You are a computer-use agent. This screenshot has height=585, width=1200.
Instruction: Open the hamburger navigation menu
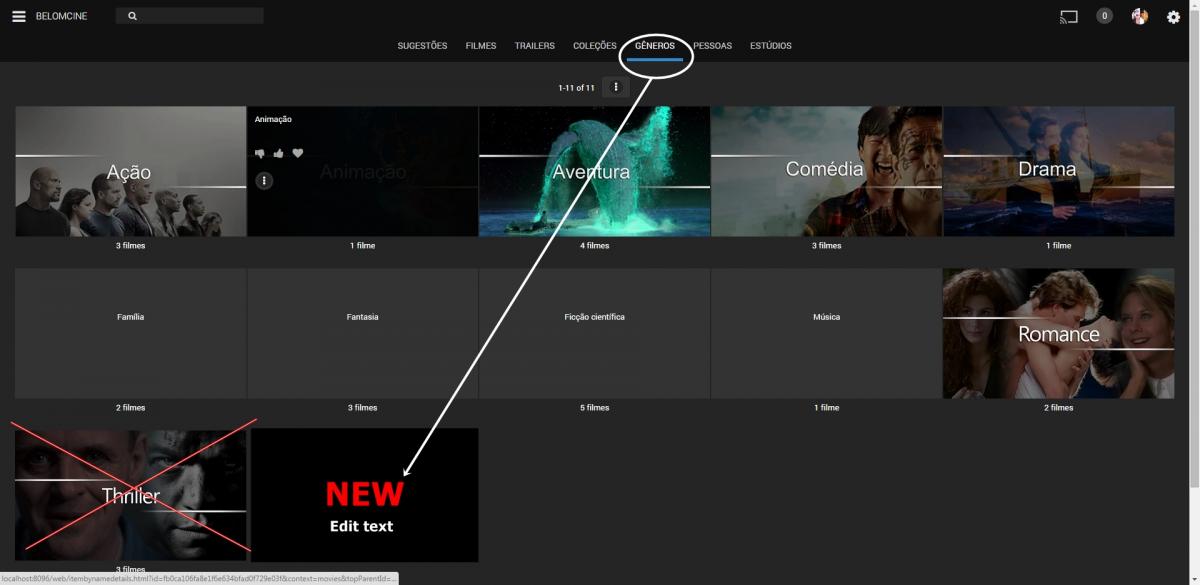click(19, 16)
